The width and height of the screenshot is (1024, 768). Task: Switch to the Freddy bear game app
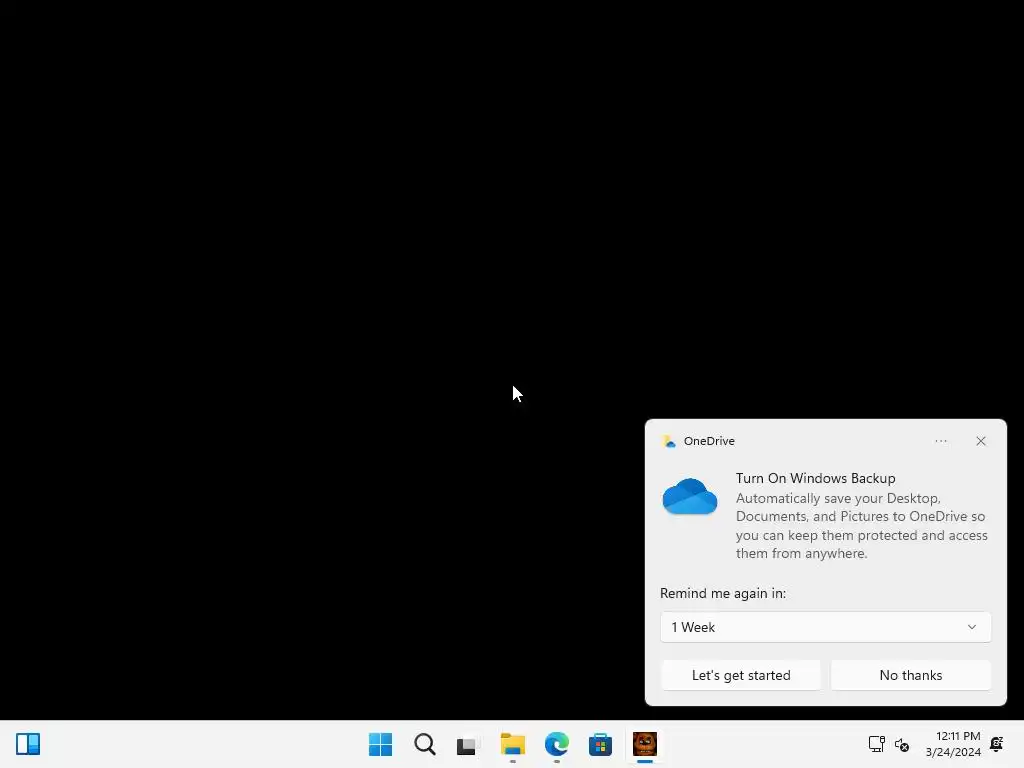[x=645, y=744]
